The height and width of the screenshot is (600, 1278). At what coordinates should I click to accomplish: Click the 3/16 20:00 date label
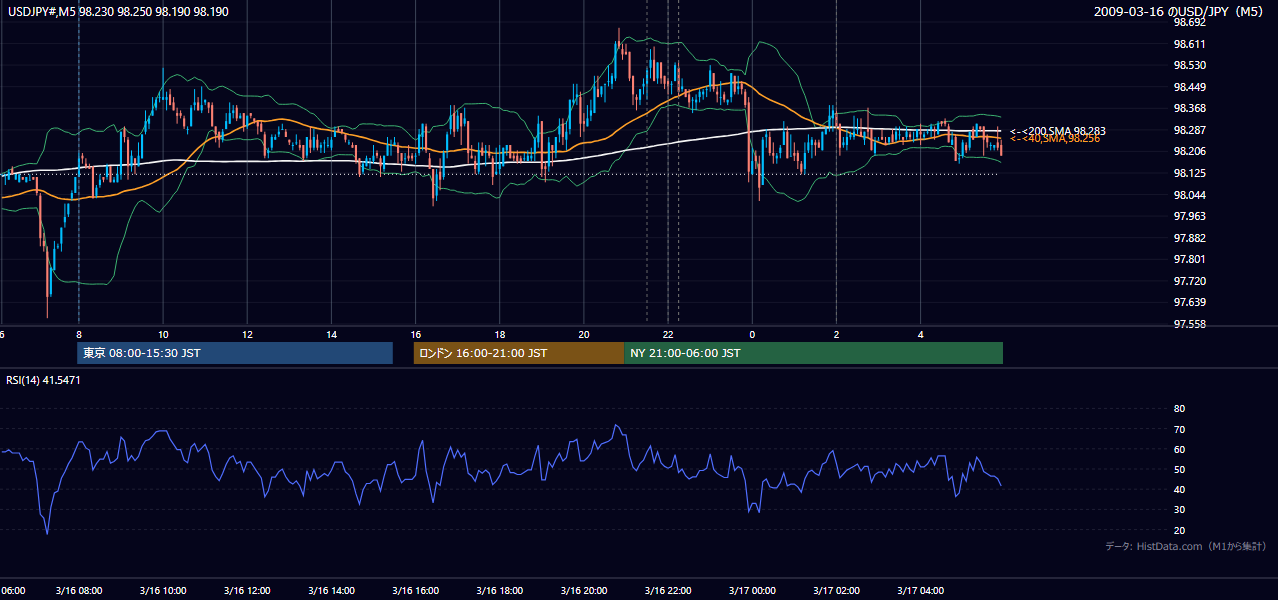583,591
